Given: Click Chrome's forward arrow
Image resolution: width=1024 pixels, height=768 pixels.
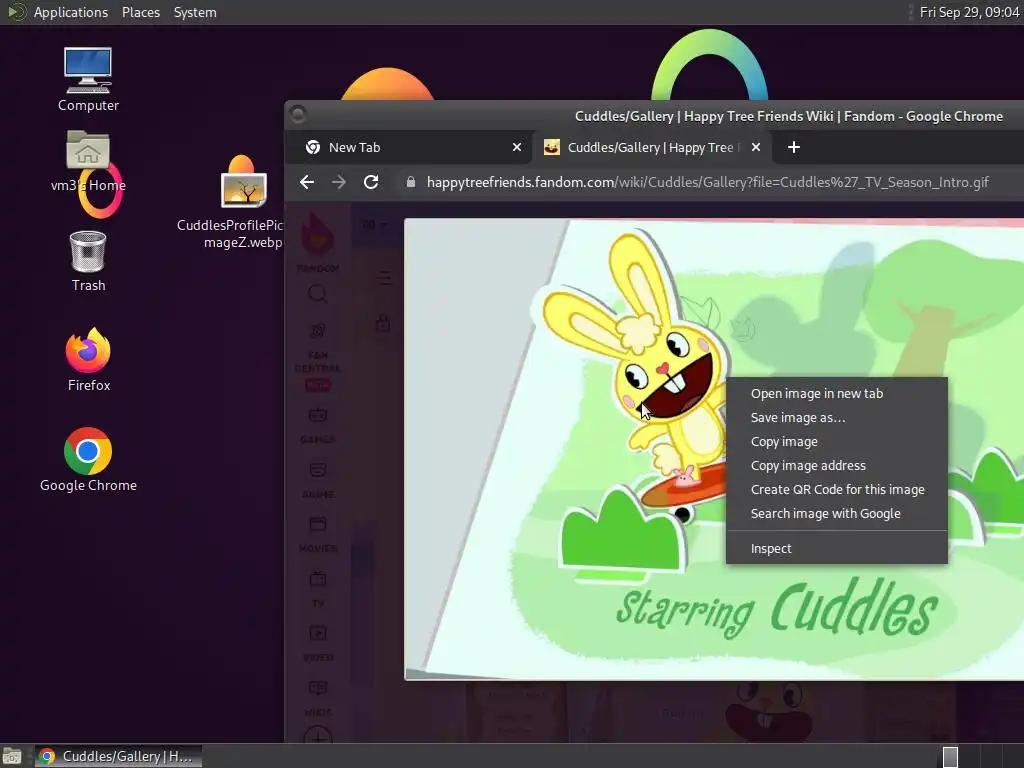Looking at the screenshot, I should tap(339, 182).
